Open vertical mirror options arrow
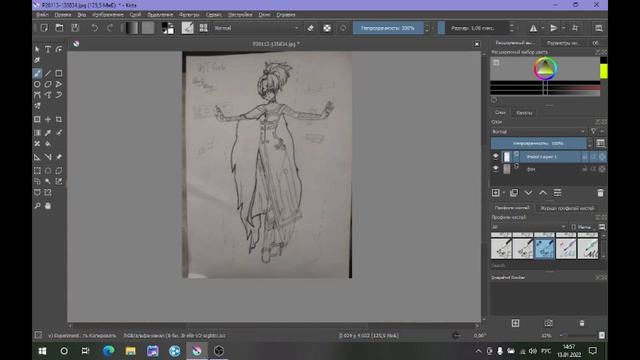 (x=563, y=28)
